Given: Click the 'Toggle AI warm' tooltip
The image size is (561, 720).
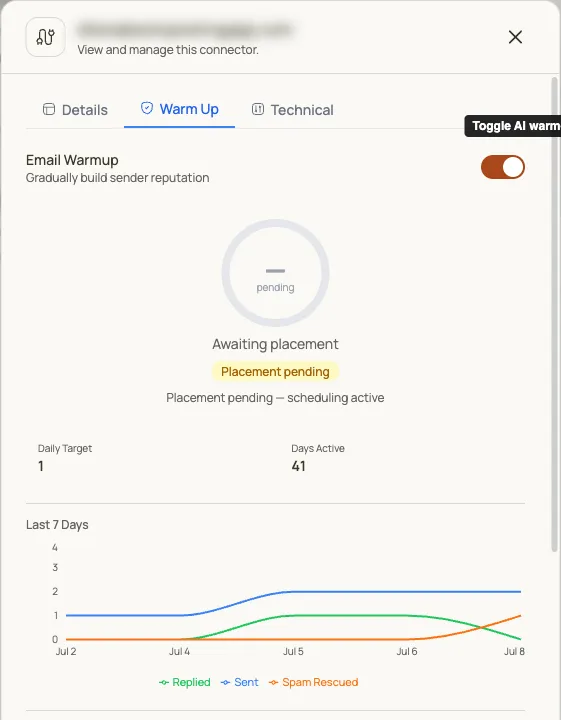Looking at the screenshot, I should pyautogui.click(x=513, y=126).
